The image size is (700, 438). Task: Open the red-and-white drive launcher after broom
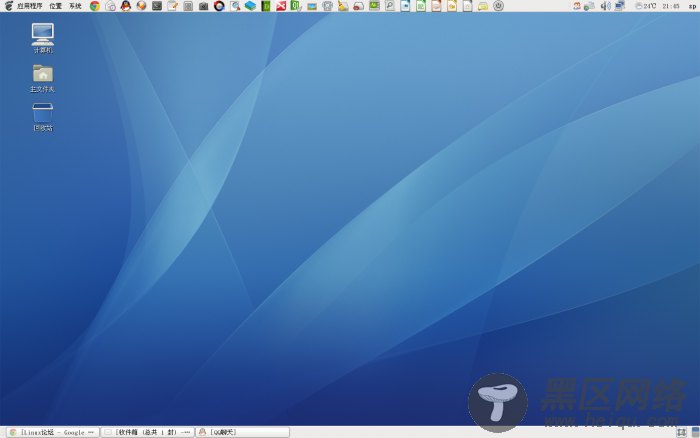358,6
